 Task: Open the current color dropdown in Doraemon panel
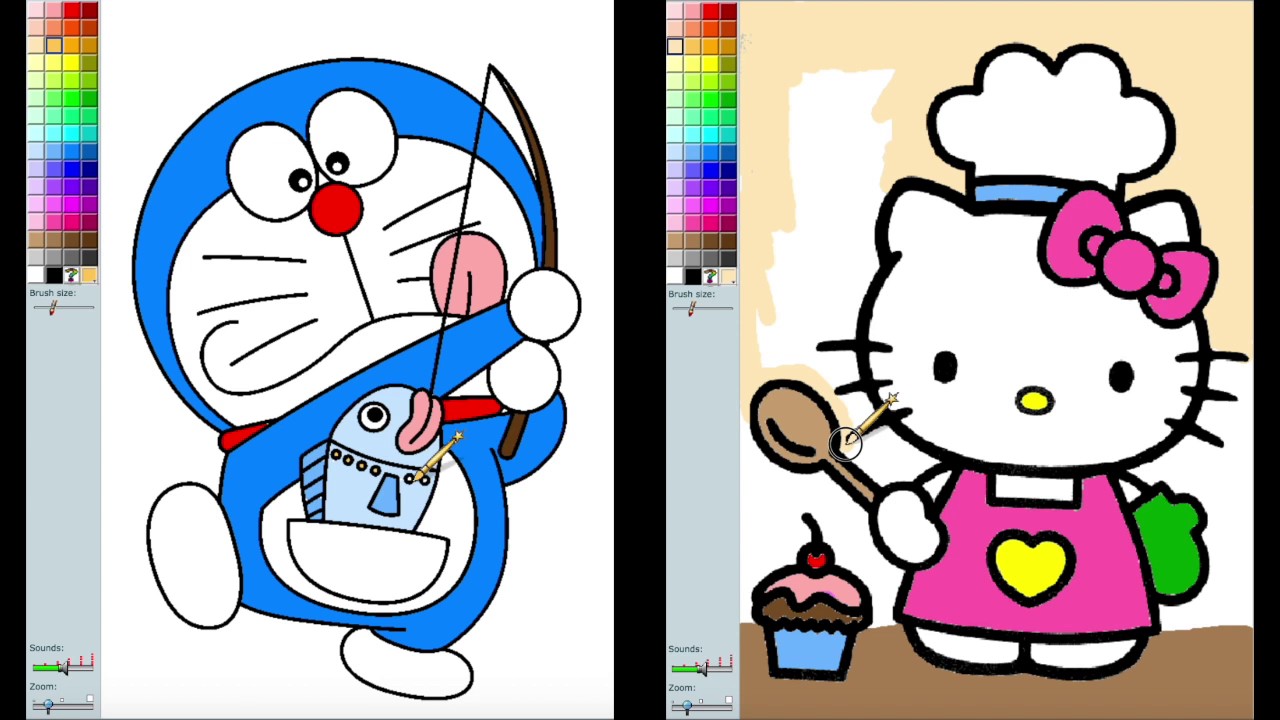[89, 275]
